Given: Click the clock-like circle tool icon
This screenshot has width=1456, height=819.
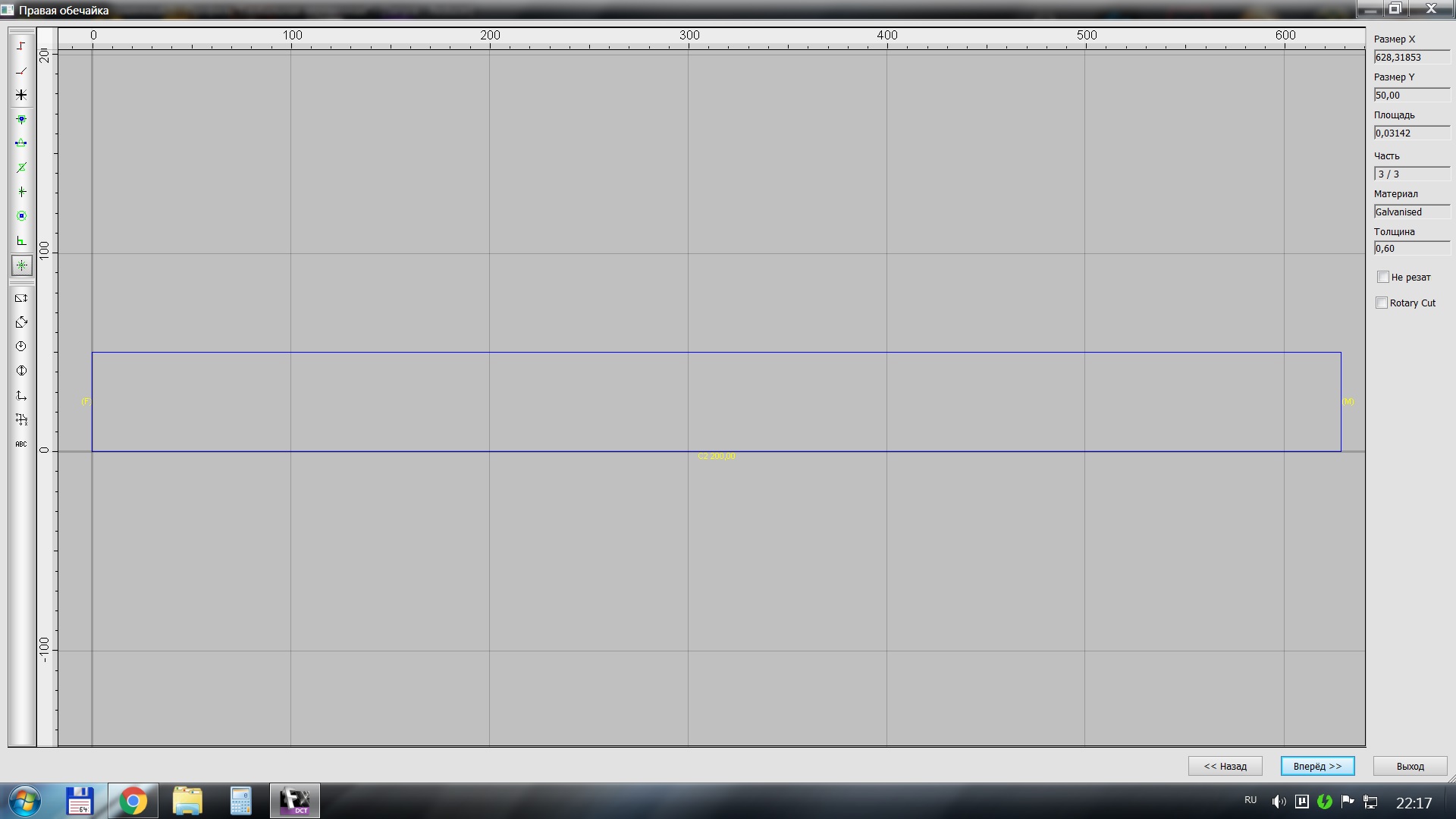Looking at the screenshot, I should coord(21,347).
